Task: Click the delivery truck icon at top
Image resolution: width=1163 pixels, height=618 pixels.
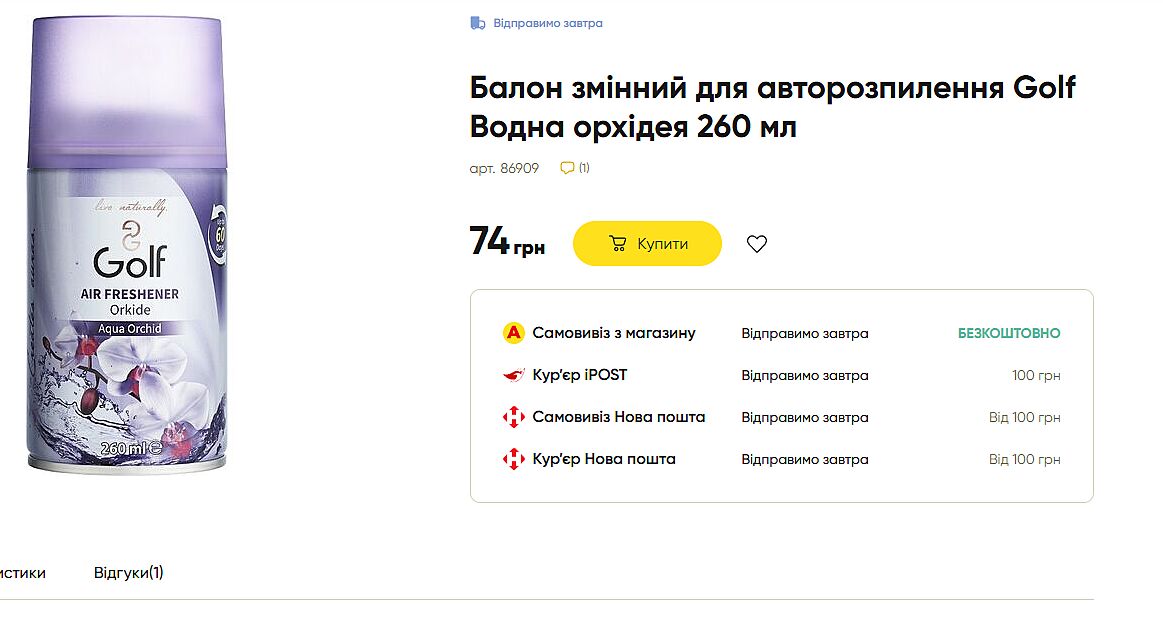Action: (478, 23)
